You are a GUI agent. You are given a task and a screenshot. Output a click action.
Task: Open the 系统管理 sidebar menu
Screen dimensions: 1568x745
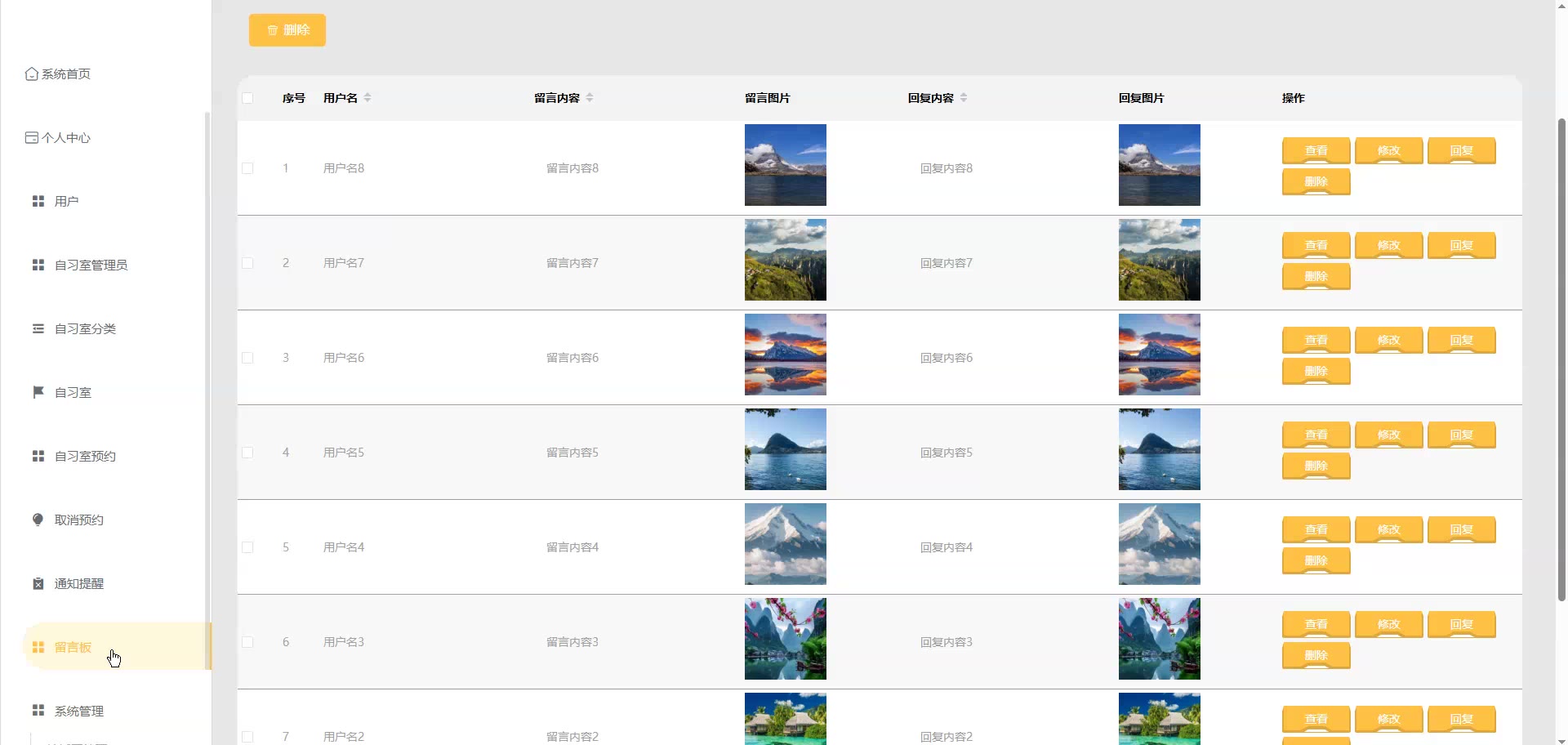pyautogui.click(x=78, y=712)
